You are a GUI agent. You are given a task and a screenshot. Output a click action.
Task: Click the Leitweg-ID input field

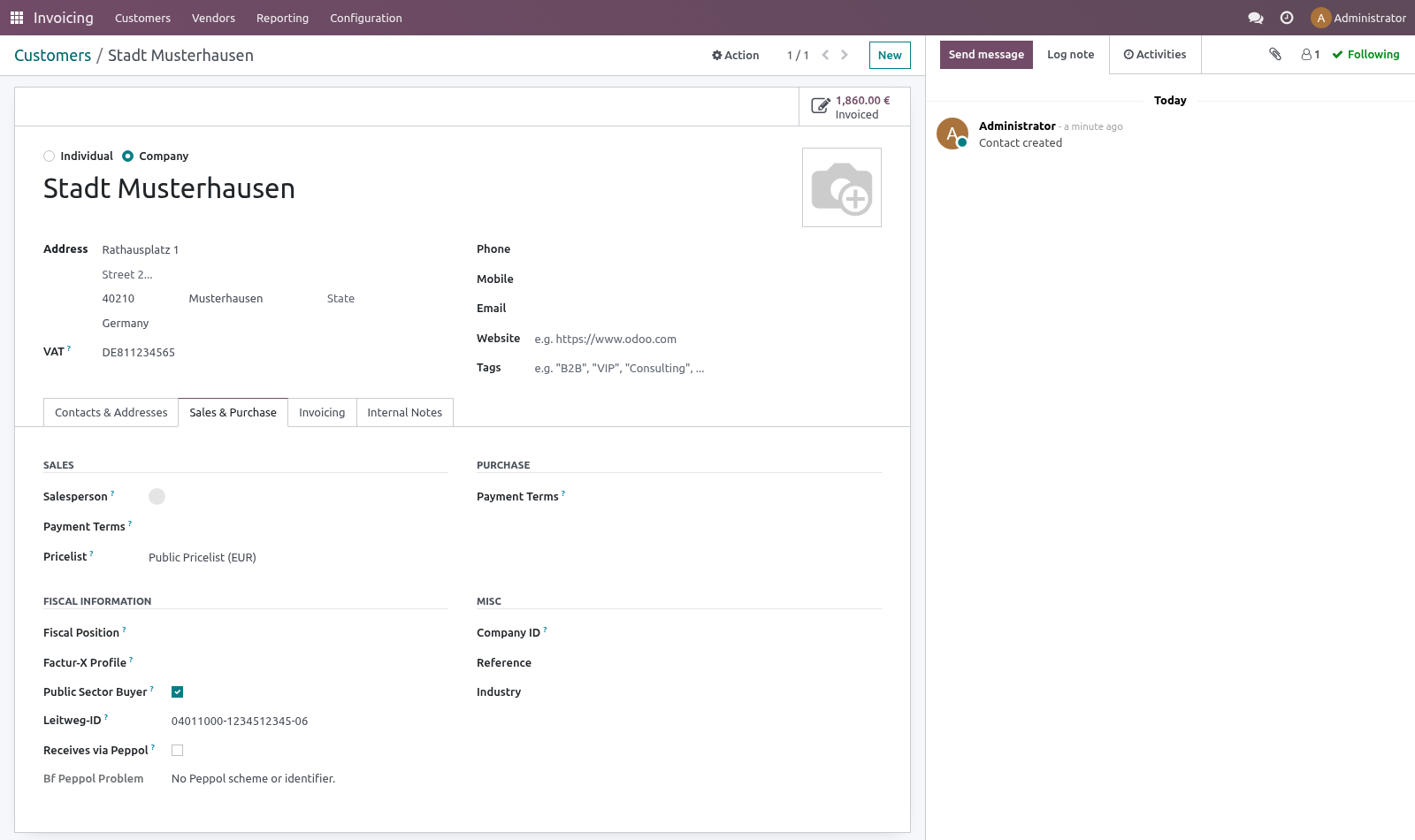(309, 722)
